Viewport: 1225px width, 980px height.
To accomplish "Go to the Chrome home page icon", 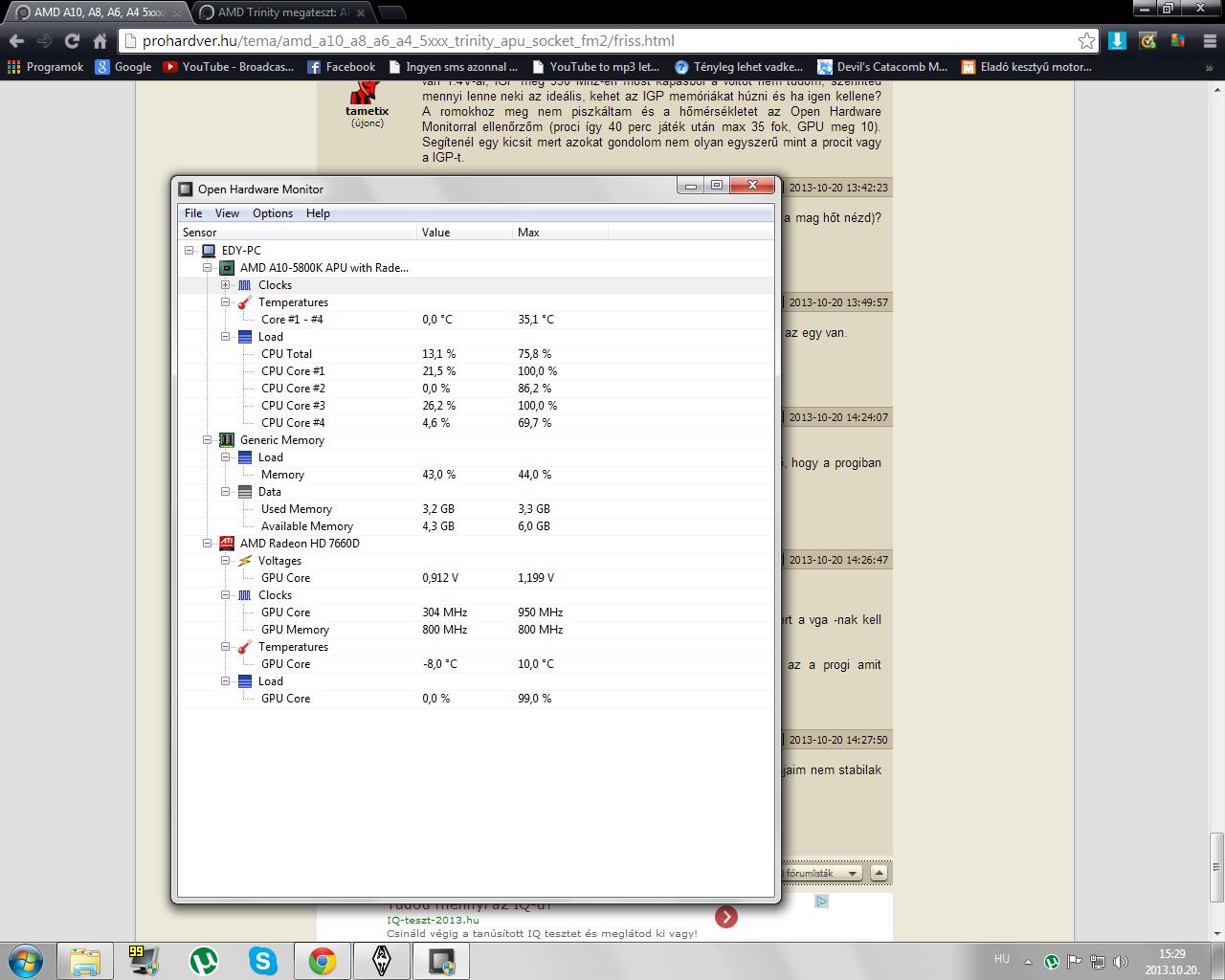I will coord(100,41).
